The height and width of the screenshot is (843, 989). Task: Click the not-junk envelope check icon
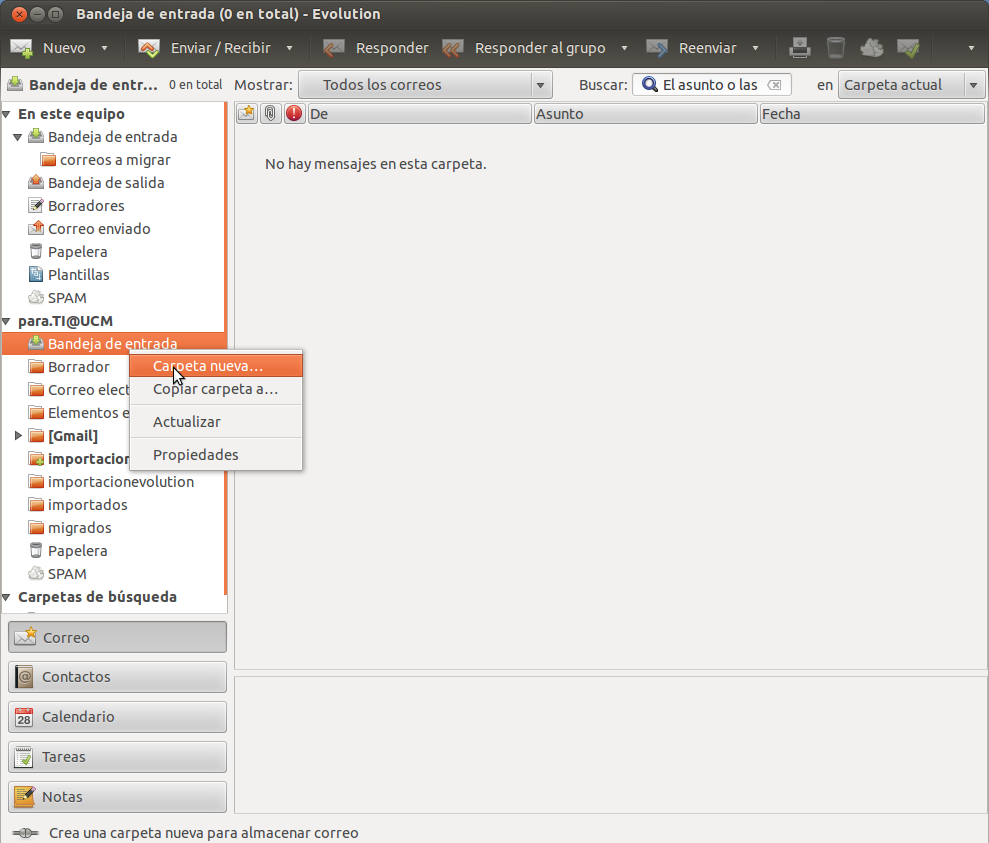pyautogui.click(x=908, y=48)
